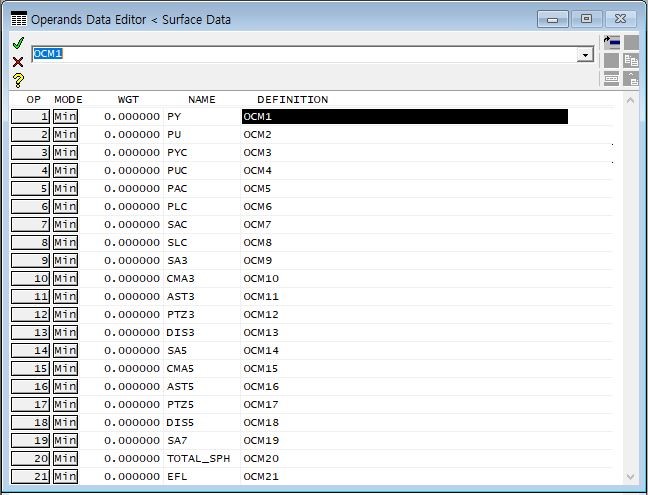Viewport: 648px width, 495px height.
Task: Toggle the Min mode button for PY
Action: tap(65, 117)
